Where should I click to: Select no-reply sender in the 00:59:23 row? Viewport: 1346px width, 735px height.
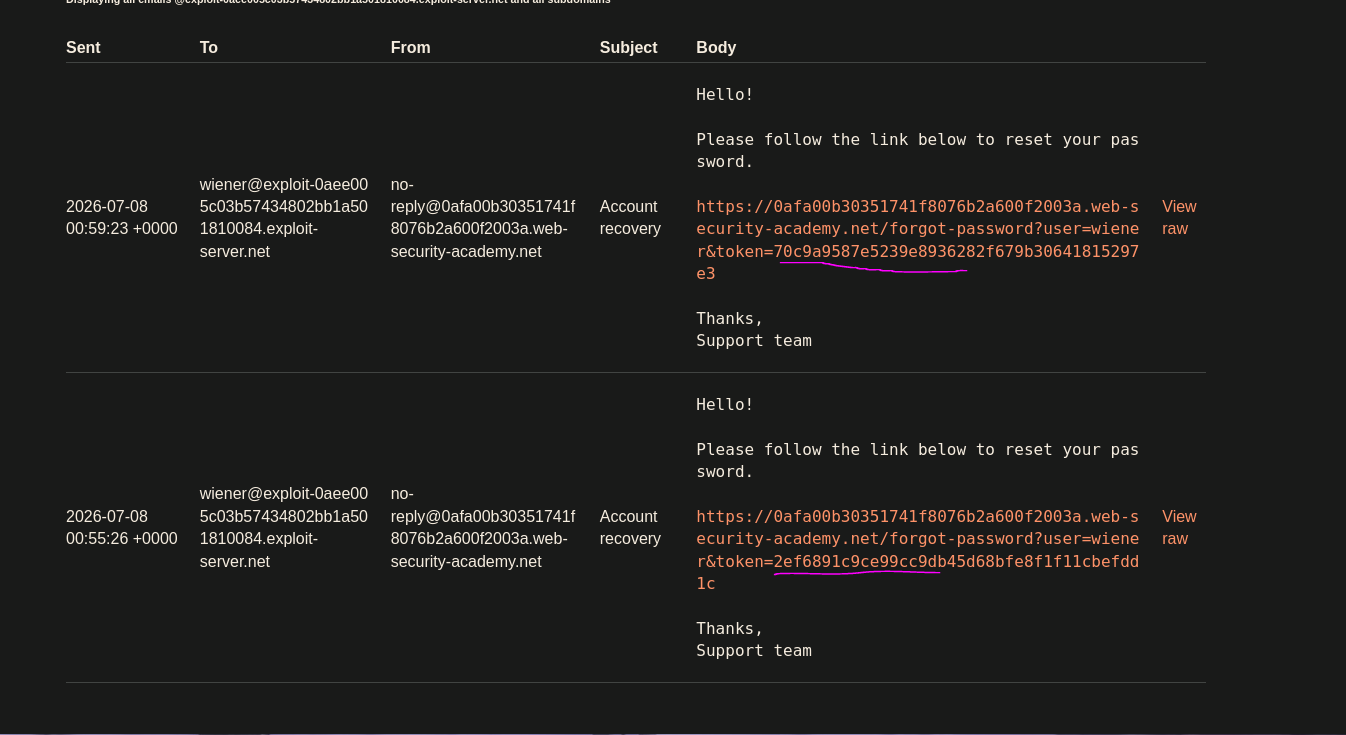(483, 217)
